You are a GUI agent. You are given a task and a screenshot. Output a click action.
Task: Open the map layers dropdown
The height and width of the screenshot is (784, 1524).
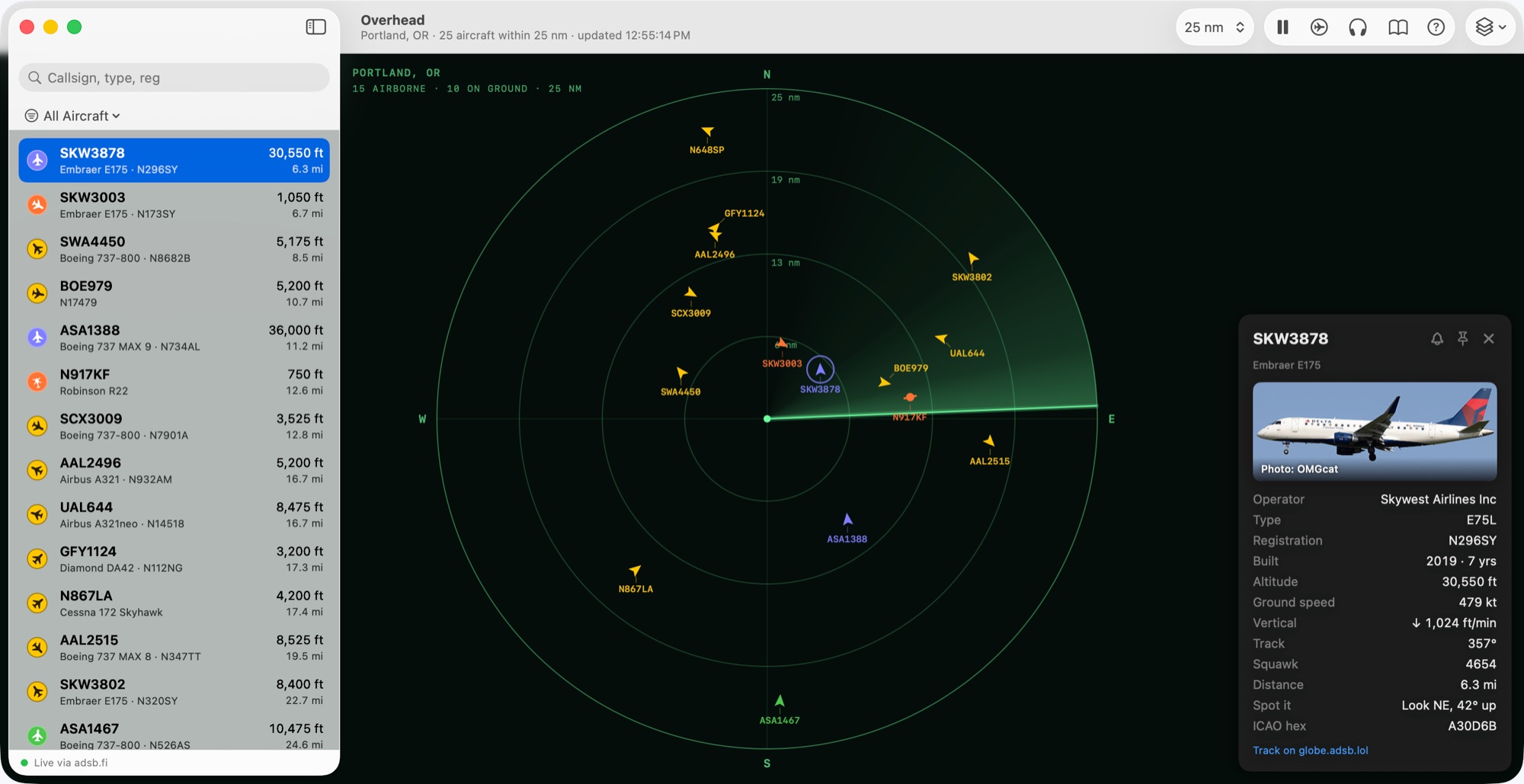click(x=1490, y=27)
